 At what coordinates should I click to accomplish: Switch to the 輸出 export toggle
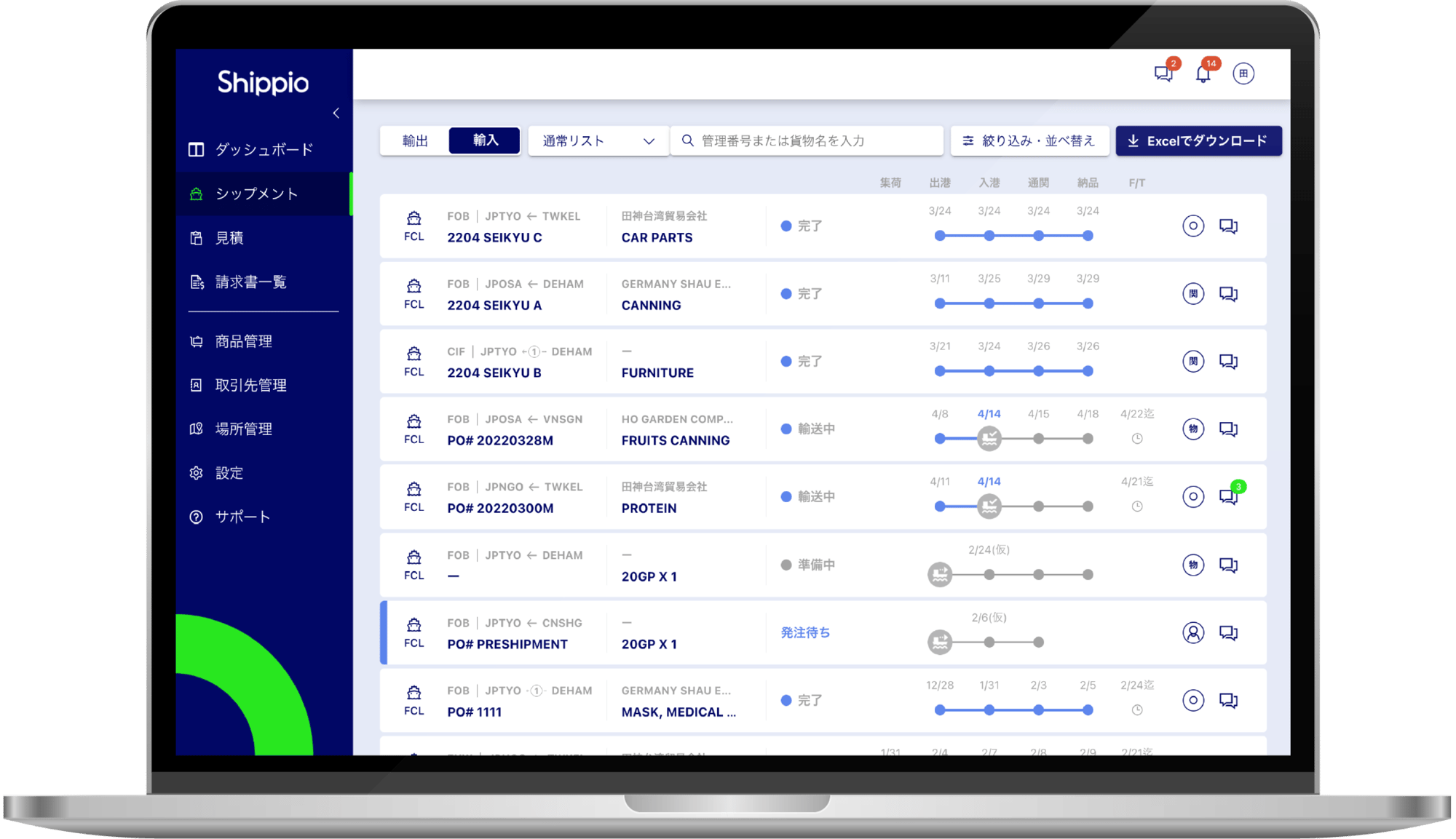[x=415, y=140]
